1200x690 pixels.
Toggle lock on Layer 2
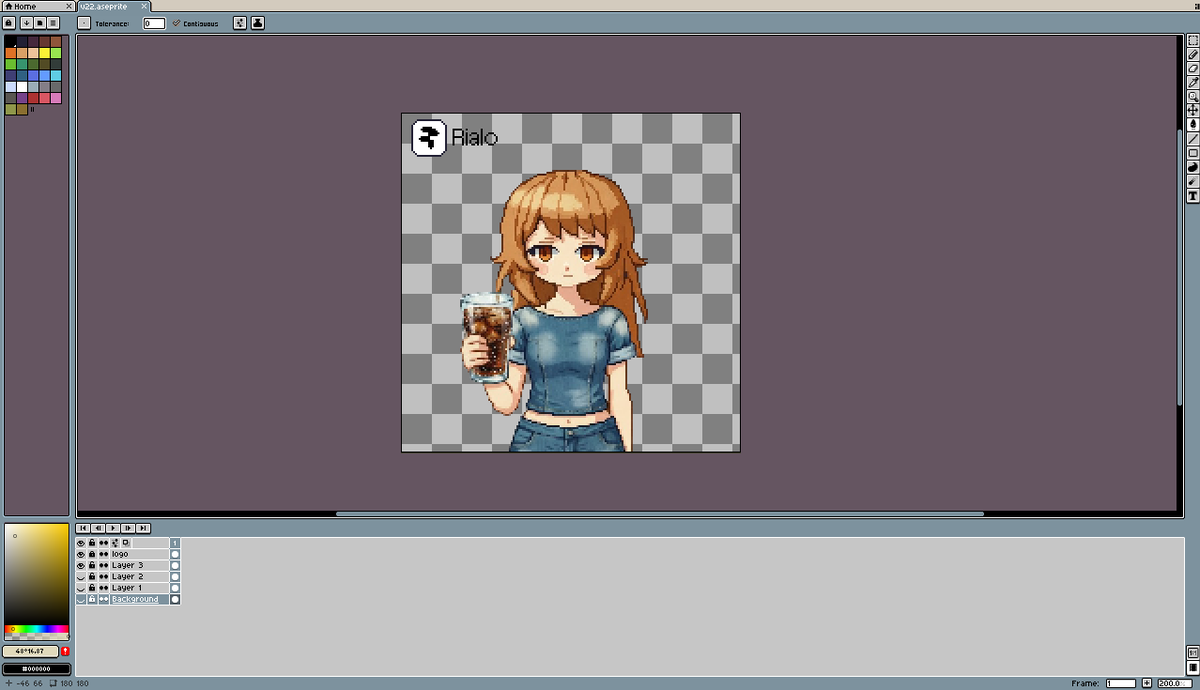click(x=92, y=577)
